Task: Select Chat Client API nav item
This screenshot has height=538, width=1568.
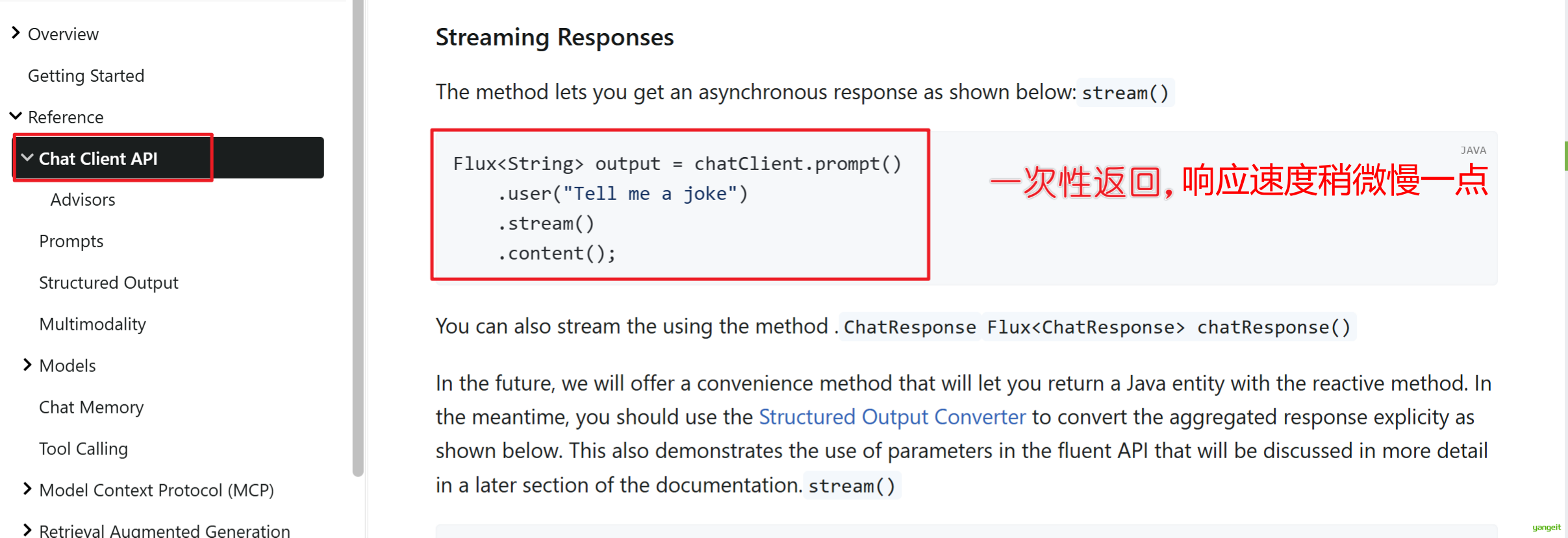Action: point(98,158)
